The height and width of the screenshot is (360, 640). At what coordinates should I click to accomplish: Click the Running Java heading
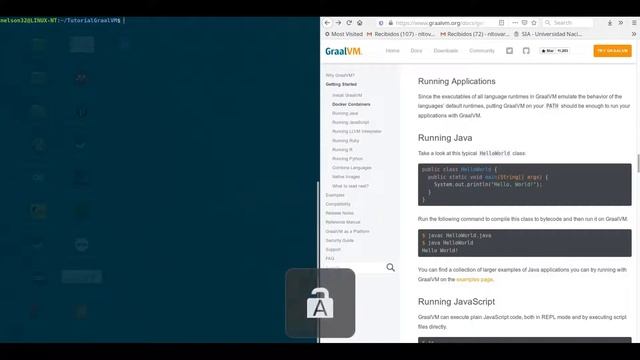click(x=445, y=138)
